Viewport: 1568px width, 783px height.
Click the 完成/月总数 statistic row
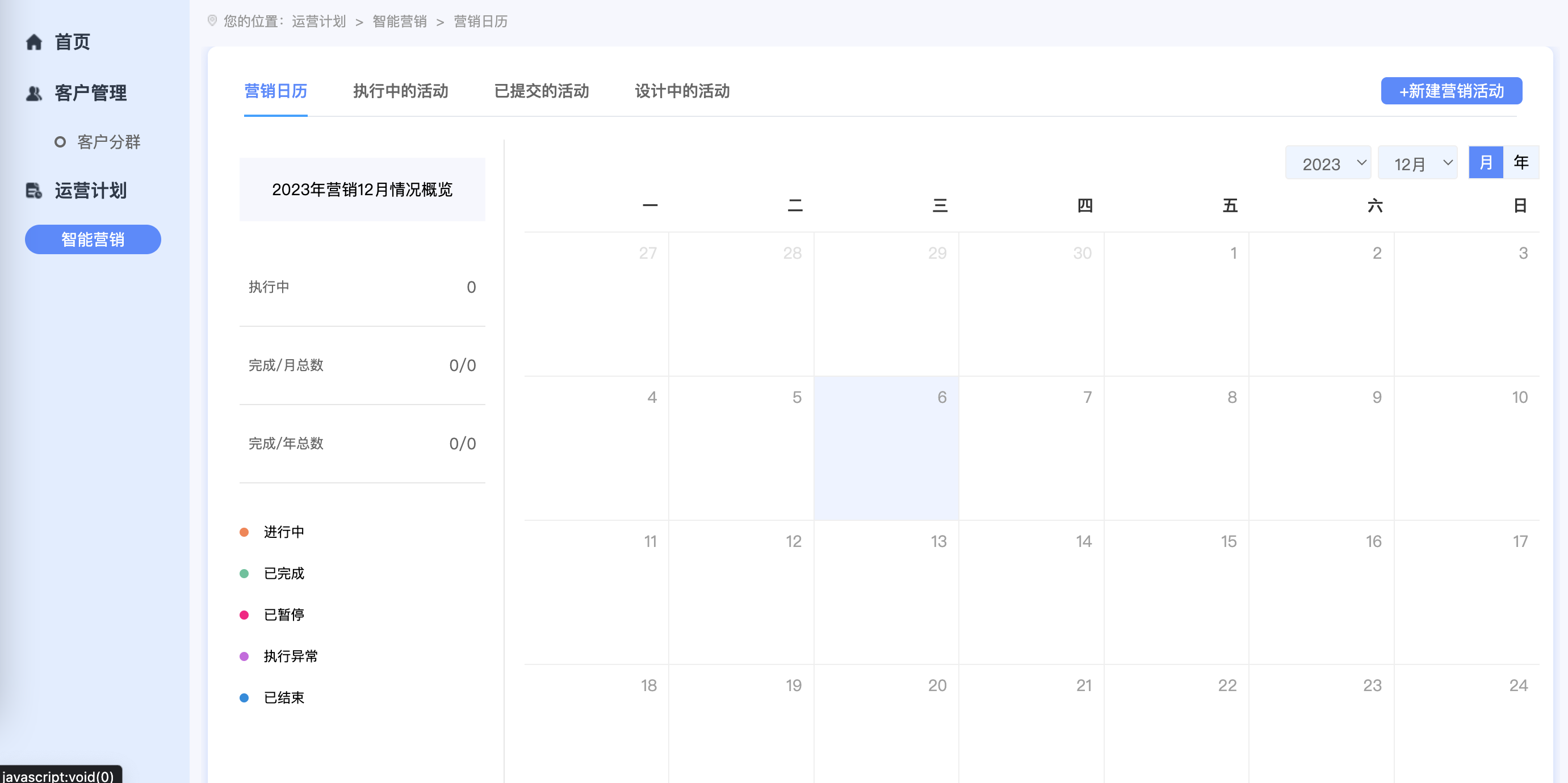[362, 365]
